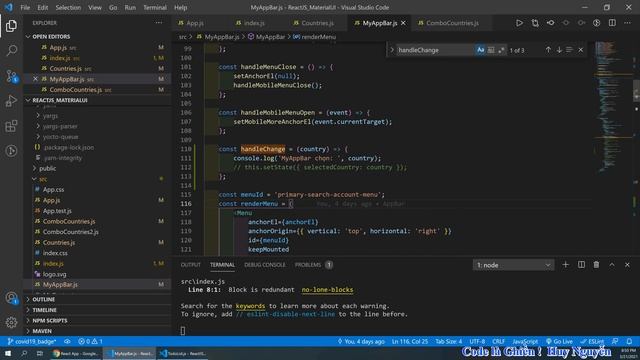This screenshot has width=640, height=360.
Task: Toggle Use Regular Expression in find widget
Action: tap(501, 50)
